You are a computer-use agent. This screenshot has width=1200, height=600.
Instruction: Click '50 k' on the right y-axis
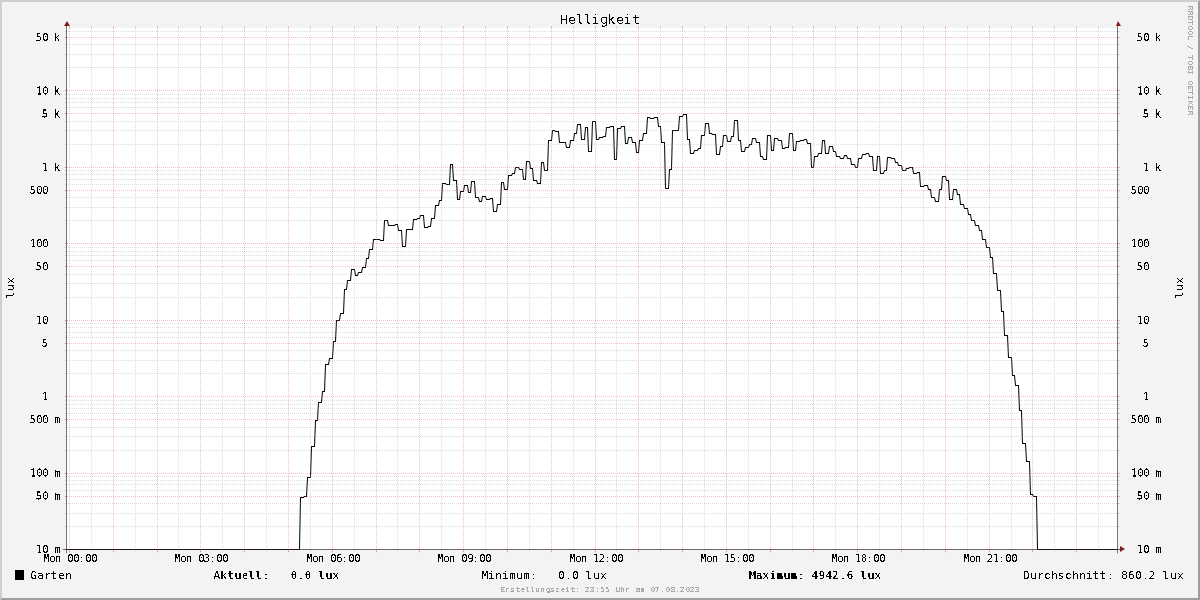click(1149, 37)
